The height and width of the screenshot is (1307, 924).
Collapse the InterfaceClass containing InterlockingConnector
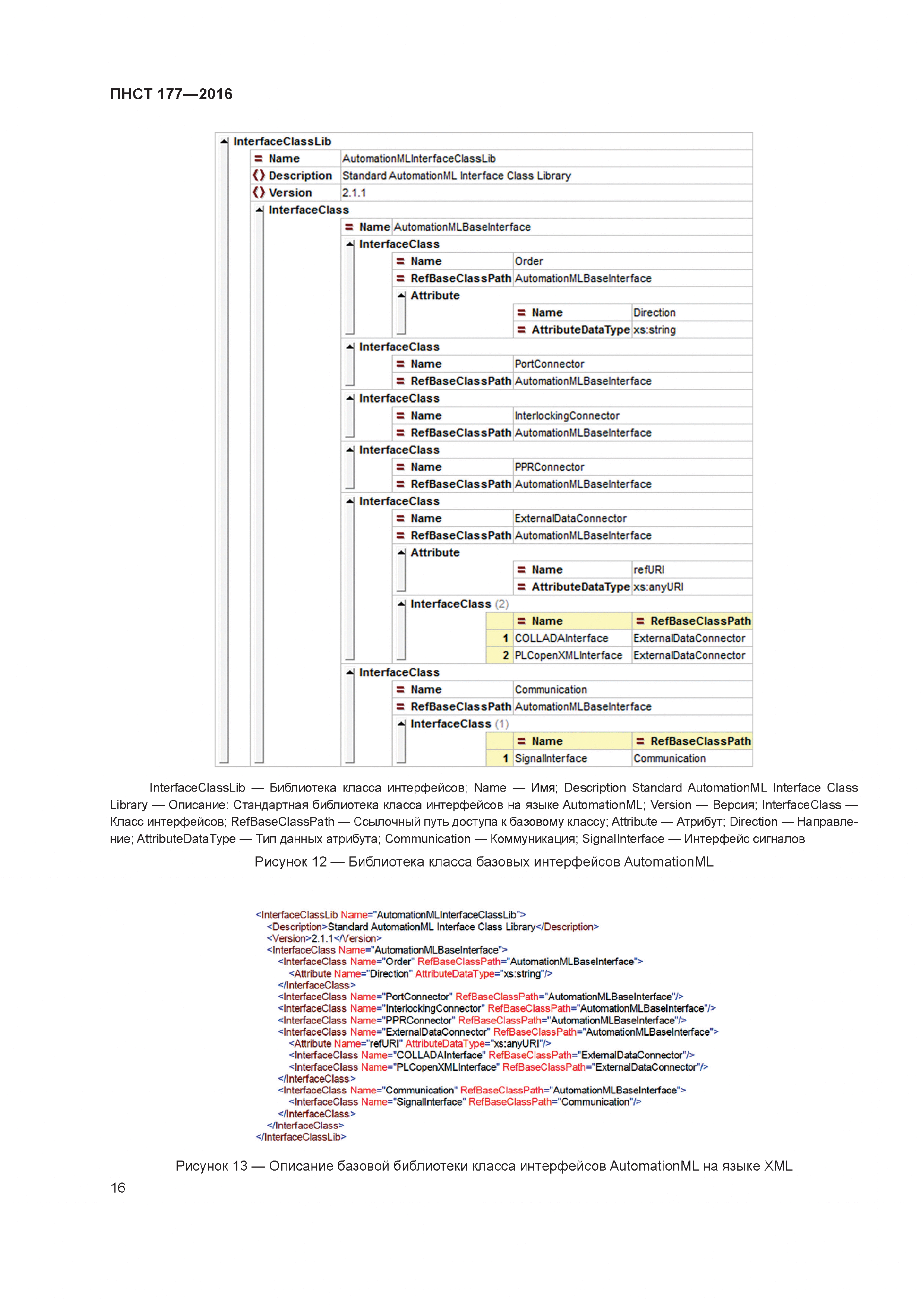pos(350,398)
